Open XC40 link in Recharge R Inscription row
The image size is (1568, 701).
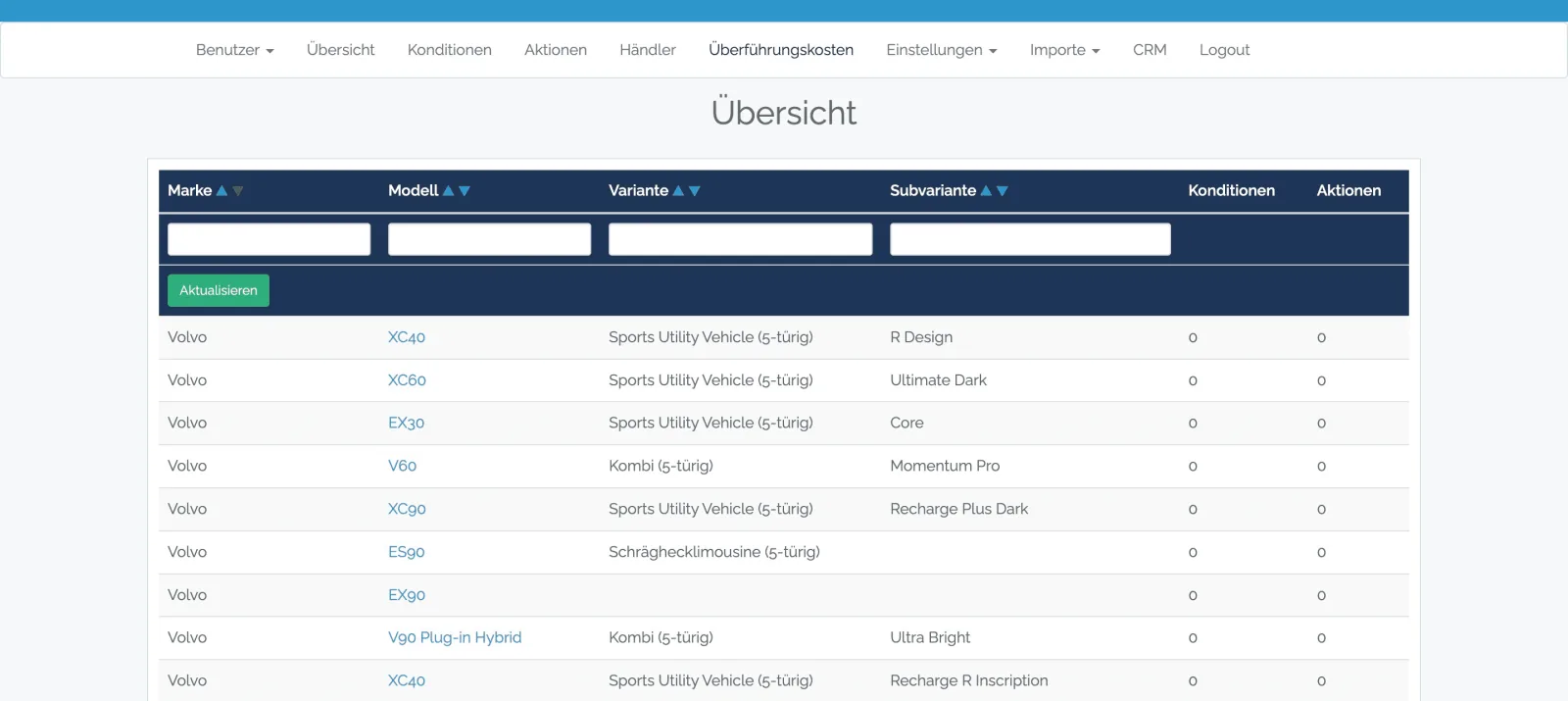tap(407, 680)
